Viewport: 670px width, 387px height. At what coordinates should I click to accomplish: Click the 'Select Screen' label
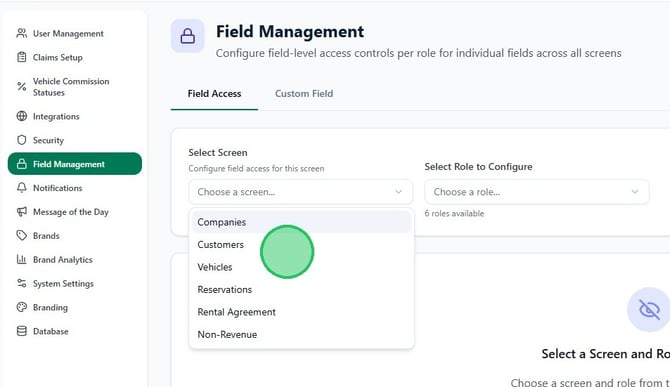tap(218, 152)
